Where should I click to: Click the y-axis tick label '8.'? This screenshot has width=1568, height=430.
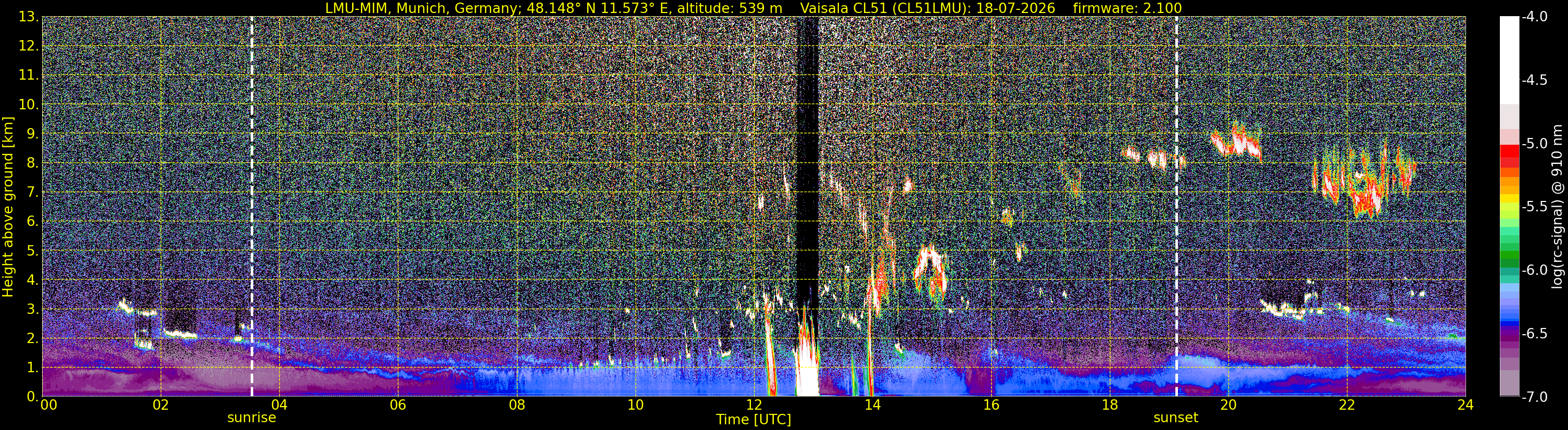[32, 163]
